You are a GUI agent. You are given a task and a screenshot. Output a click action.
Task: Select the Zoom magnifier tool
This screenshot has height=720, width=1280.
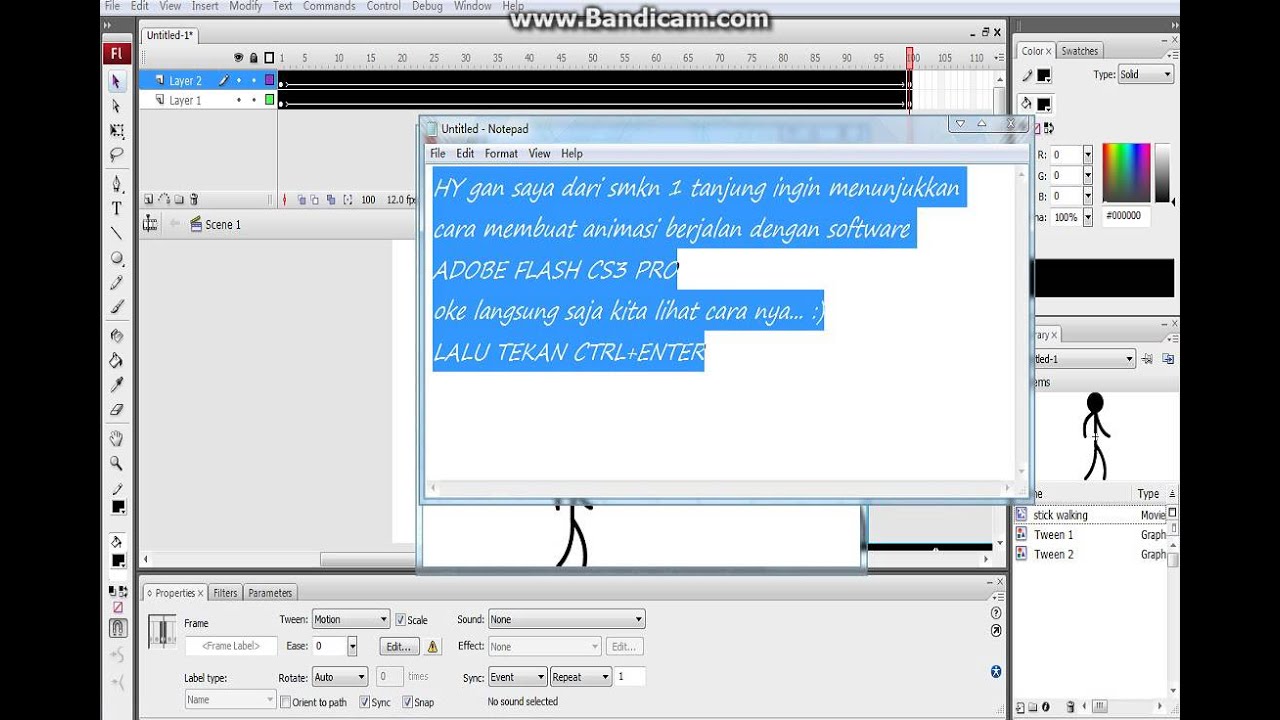116,463
